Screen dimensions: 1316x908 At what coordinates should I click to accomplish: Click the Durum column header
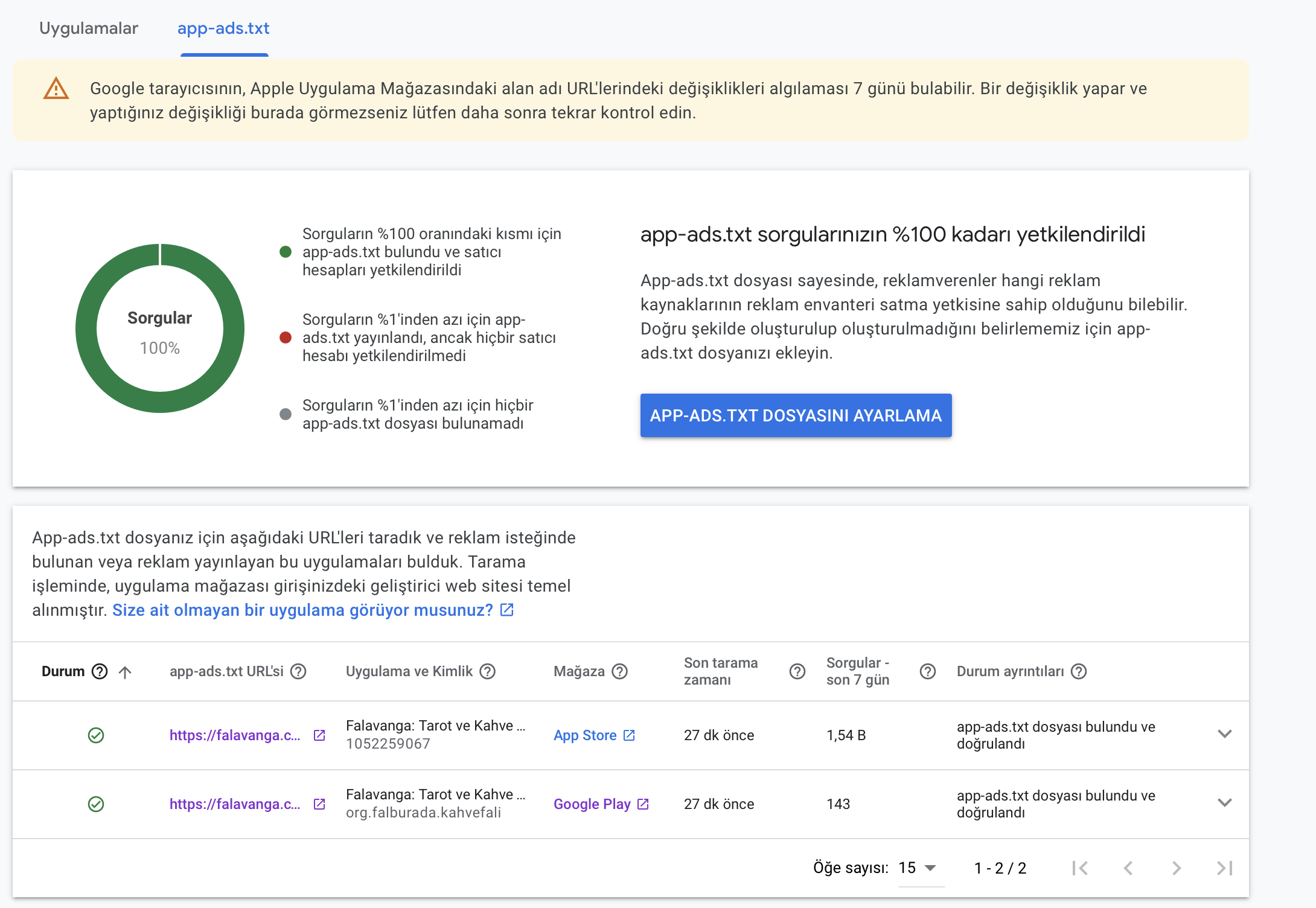coord(63,671)
